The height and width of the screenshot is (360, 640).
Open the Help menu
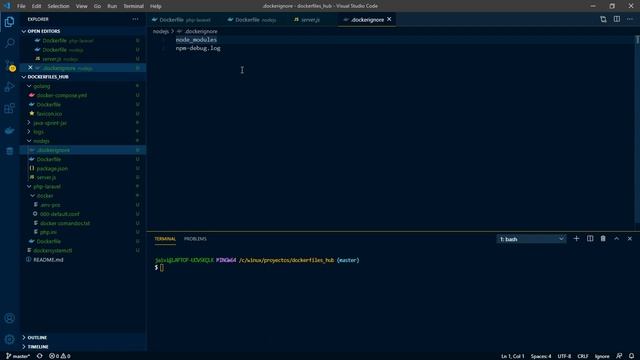pos(156,6)
